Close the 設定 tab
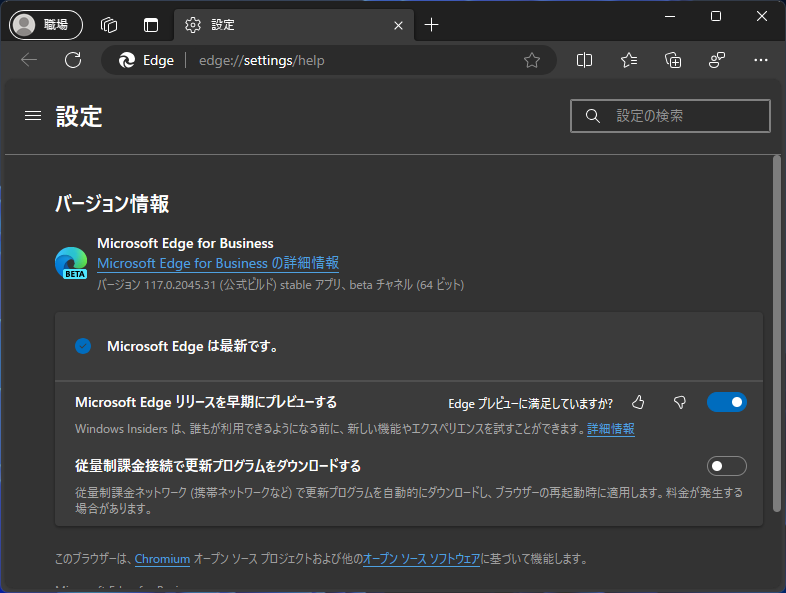The image size is (786, 593). tap(399, 25)
